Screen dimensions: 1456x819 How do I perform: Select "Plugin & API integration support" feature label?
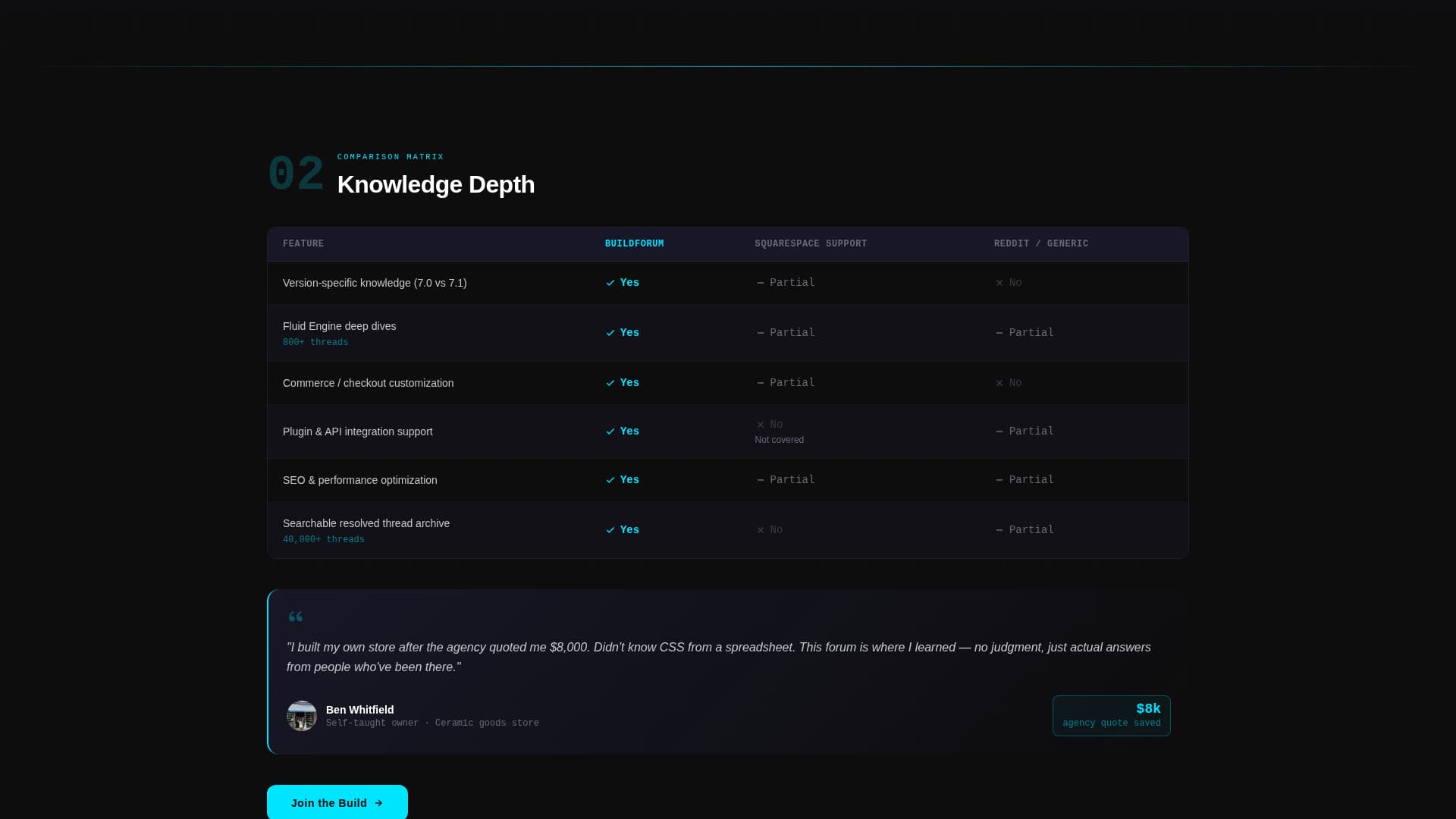358,431
